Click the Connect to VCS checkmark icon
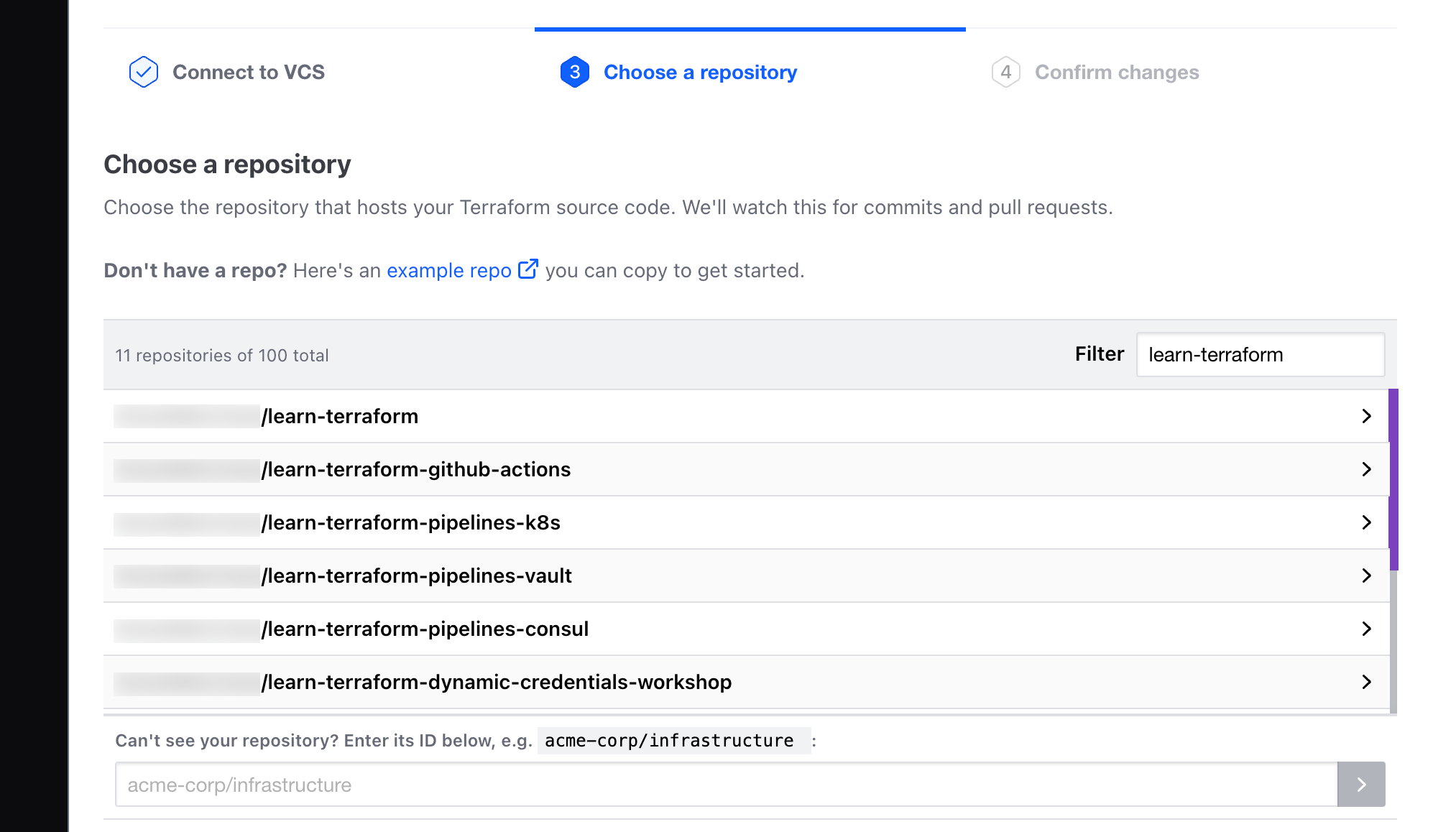The image size is (1456, 832). [144, 72]
